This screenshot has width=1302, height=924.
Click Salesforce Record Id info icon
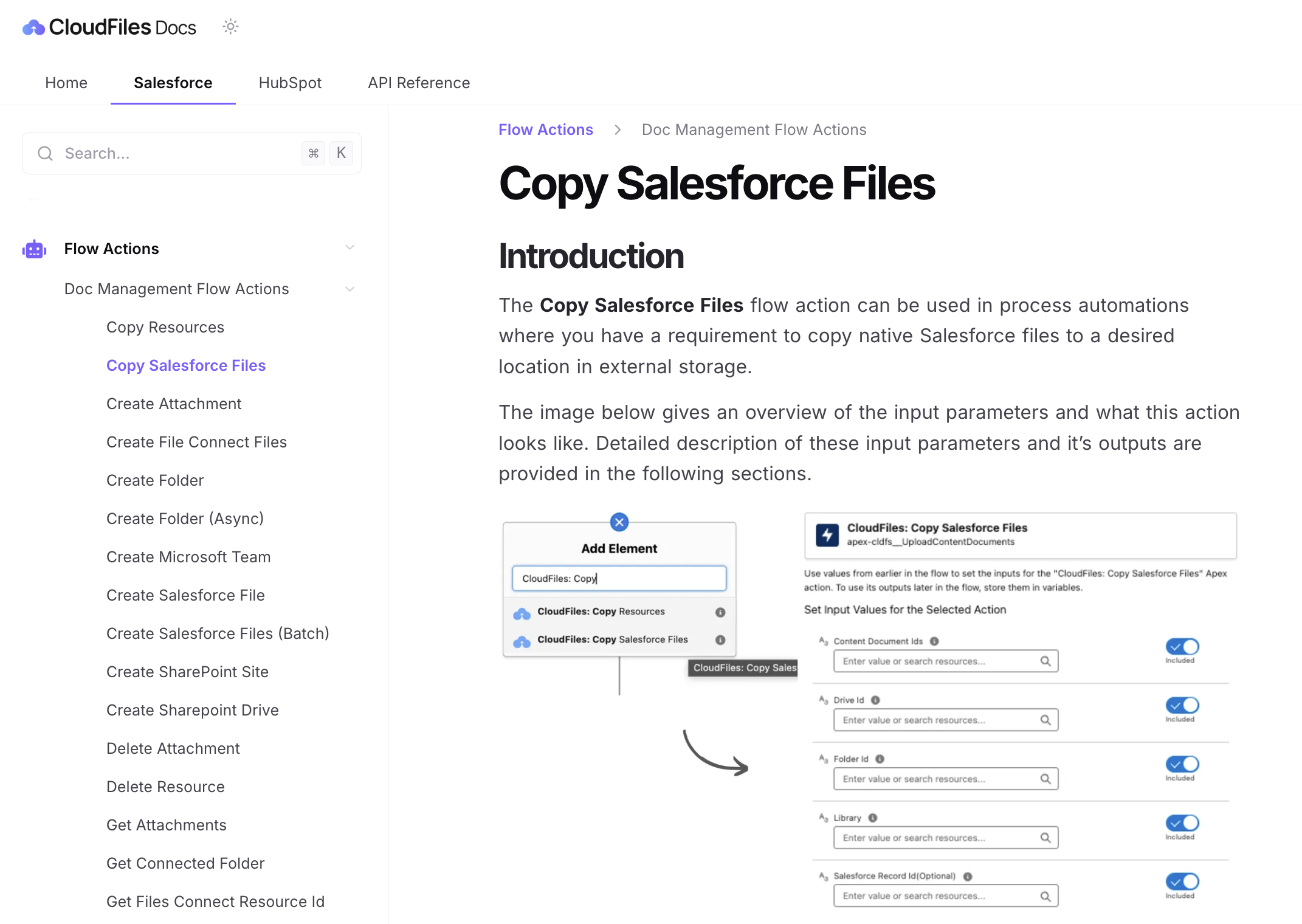(x=968, y=877)
